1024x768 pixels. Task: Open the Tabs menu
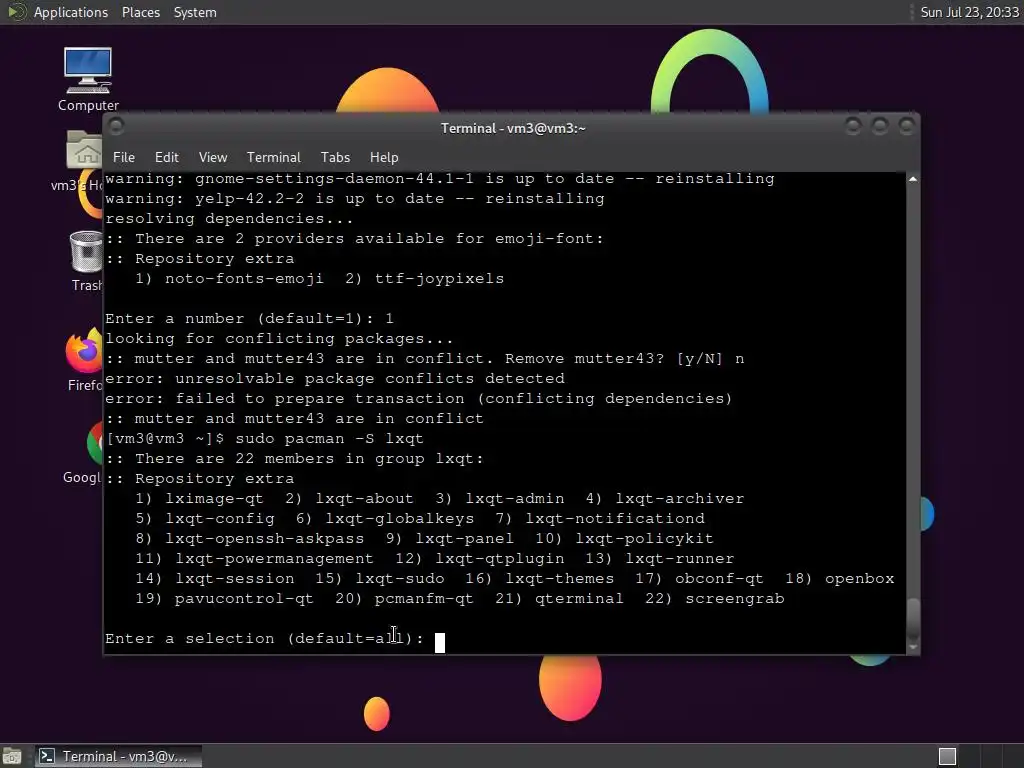pos(335,157)
